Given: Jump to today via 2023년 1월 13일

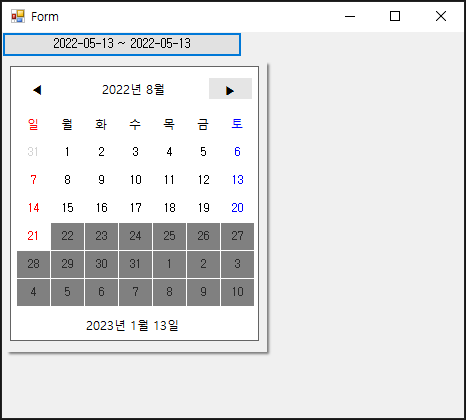Looking at the screenshot, I should tap(132, 325).
